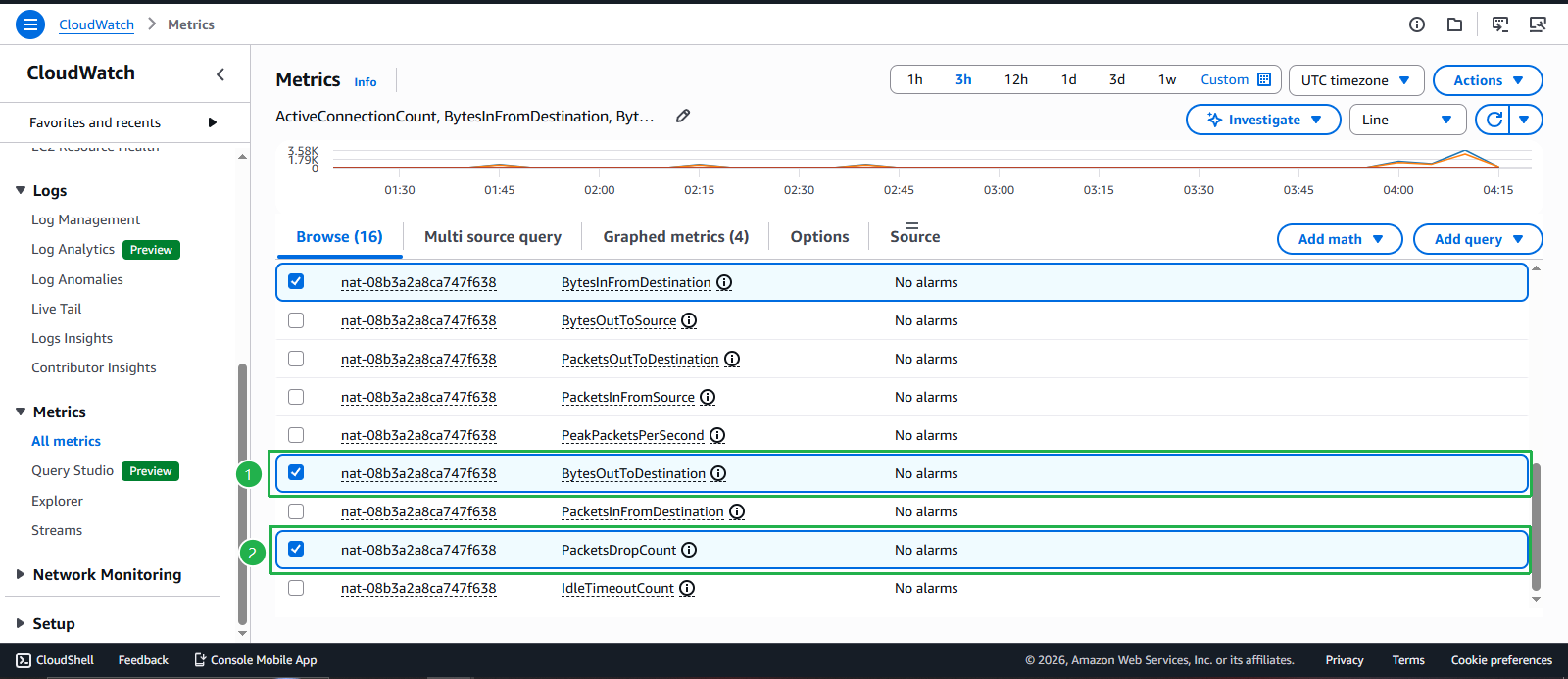The image size is (1568, 679).
Task: Collapse the CloudWatch sidebar with the chevron
Action: (x=220, y=73)
